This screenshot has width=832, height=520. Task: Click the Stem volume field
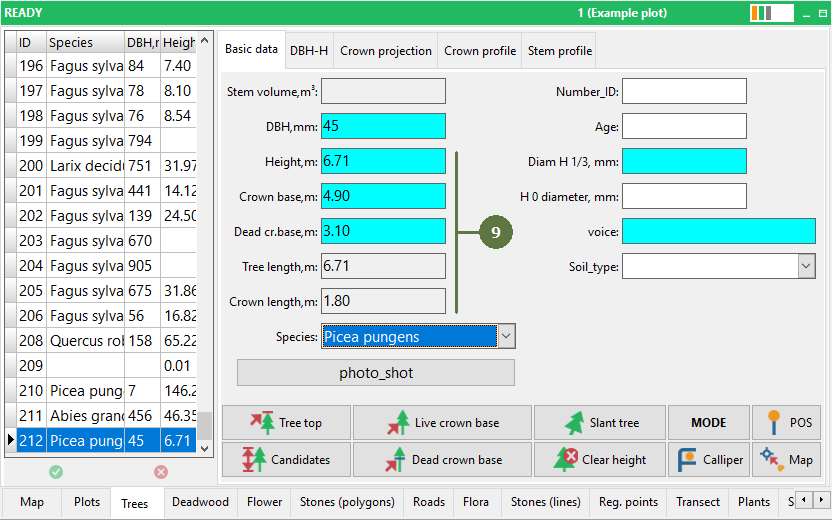coord(383,91)
